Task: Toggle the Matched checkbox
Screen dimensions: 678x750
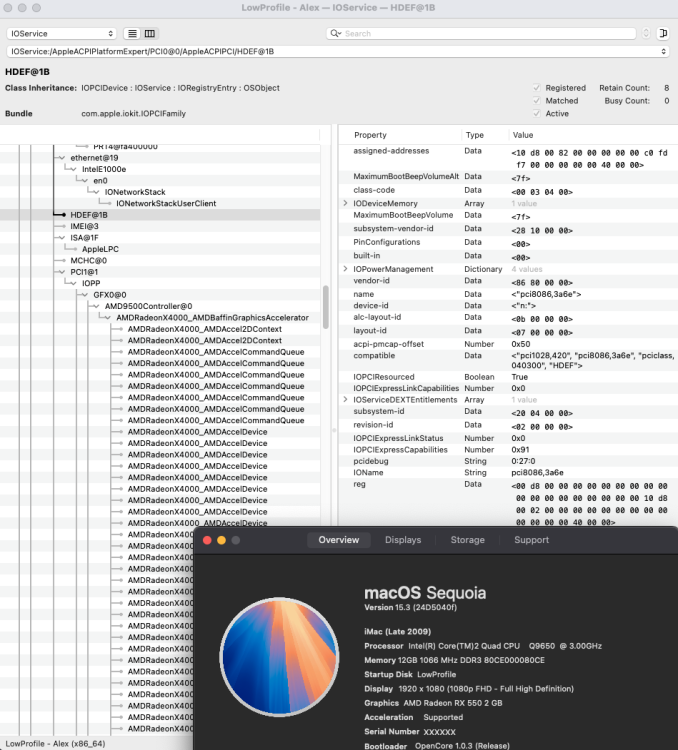Action: point(536,100)
